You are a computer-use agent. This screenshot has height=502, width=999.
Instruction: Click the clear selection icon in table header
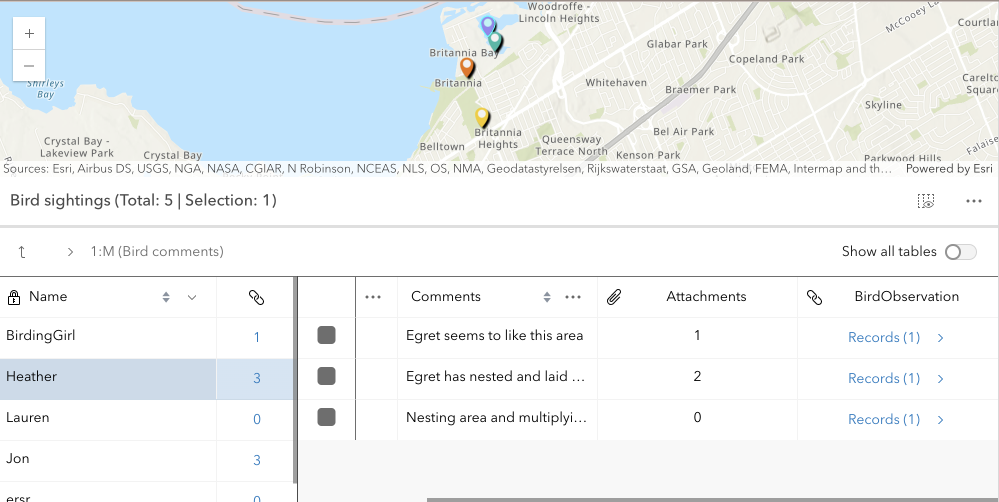click(926, 201)
